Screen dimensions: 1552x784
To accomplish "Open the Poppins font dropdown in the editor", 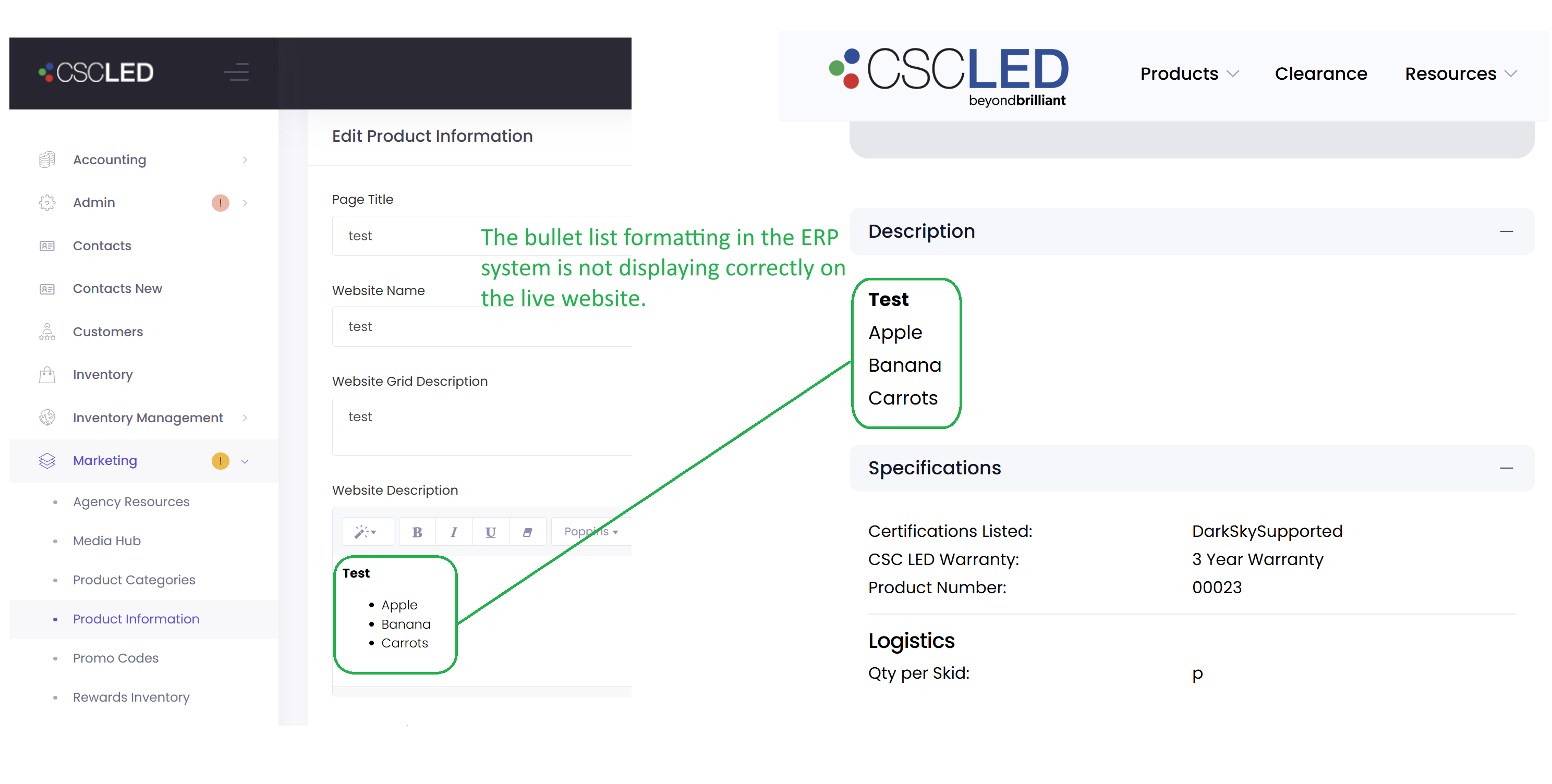I will [591, 532].
